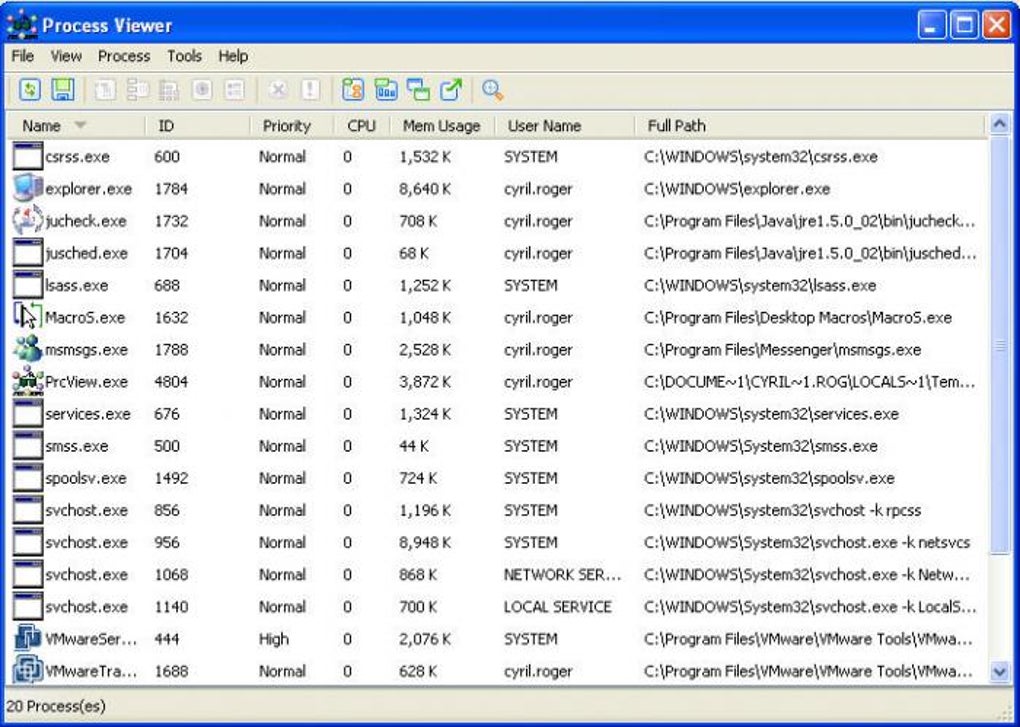
Task: Click the msmsgs.exe Messenger icon
Action: 28,349
